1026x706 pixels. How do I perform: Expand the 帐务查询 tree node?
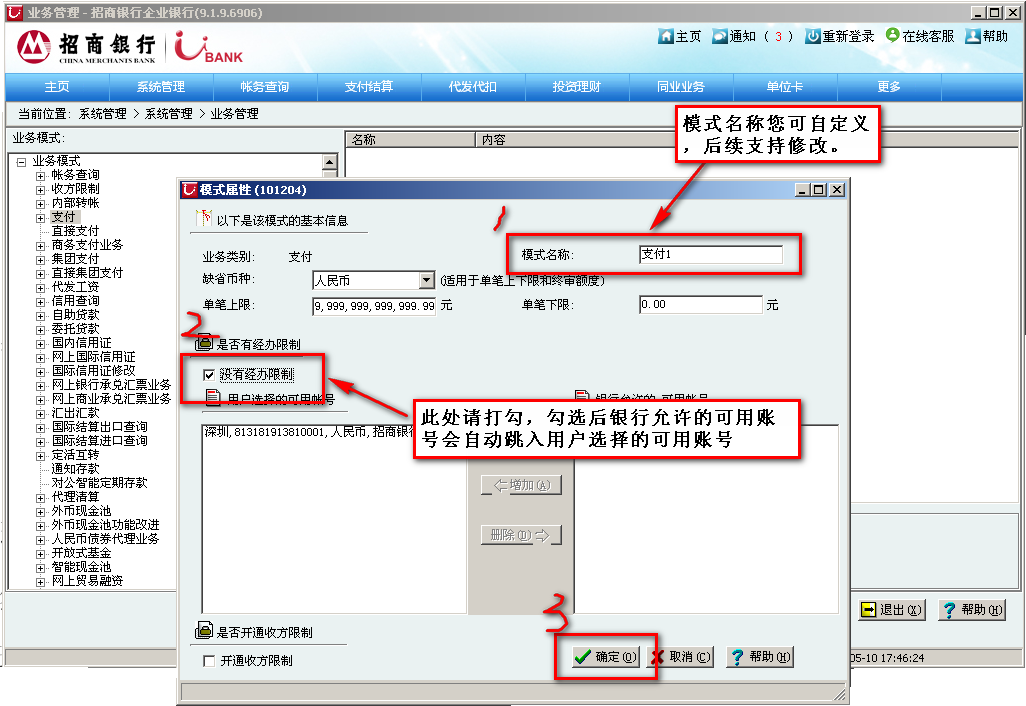41,175
